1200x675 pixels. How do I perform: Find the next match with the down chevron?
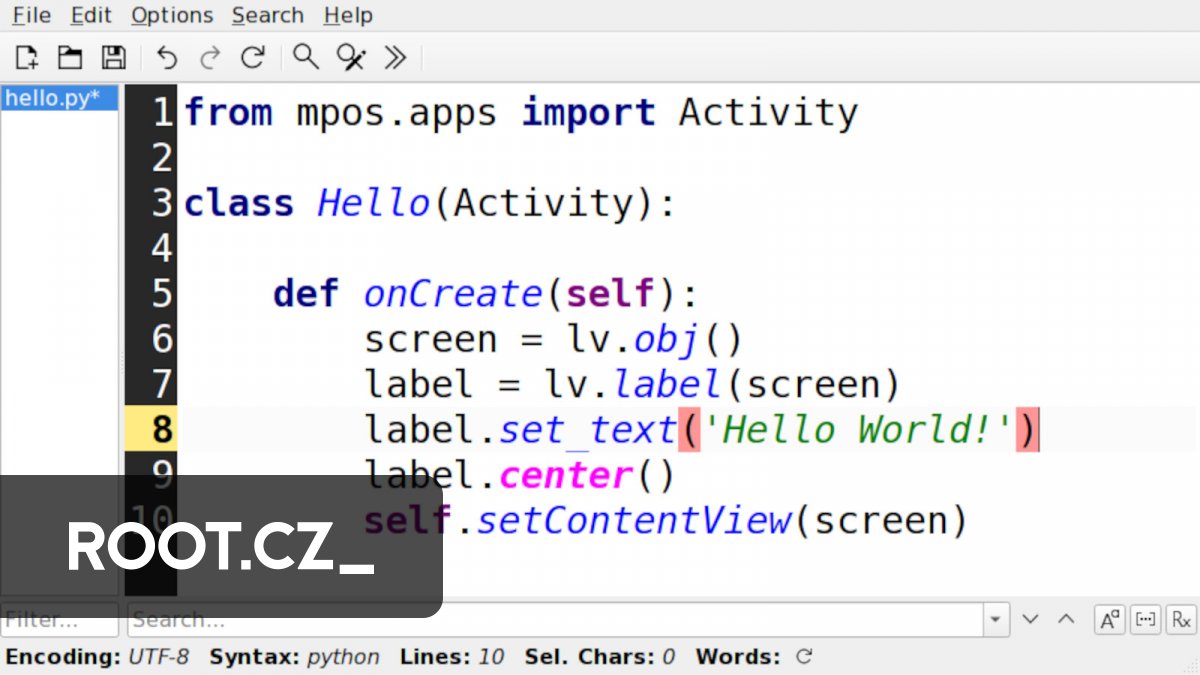[1031, 619]
